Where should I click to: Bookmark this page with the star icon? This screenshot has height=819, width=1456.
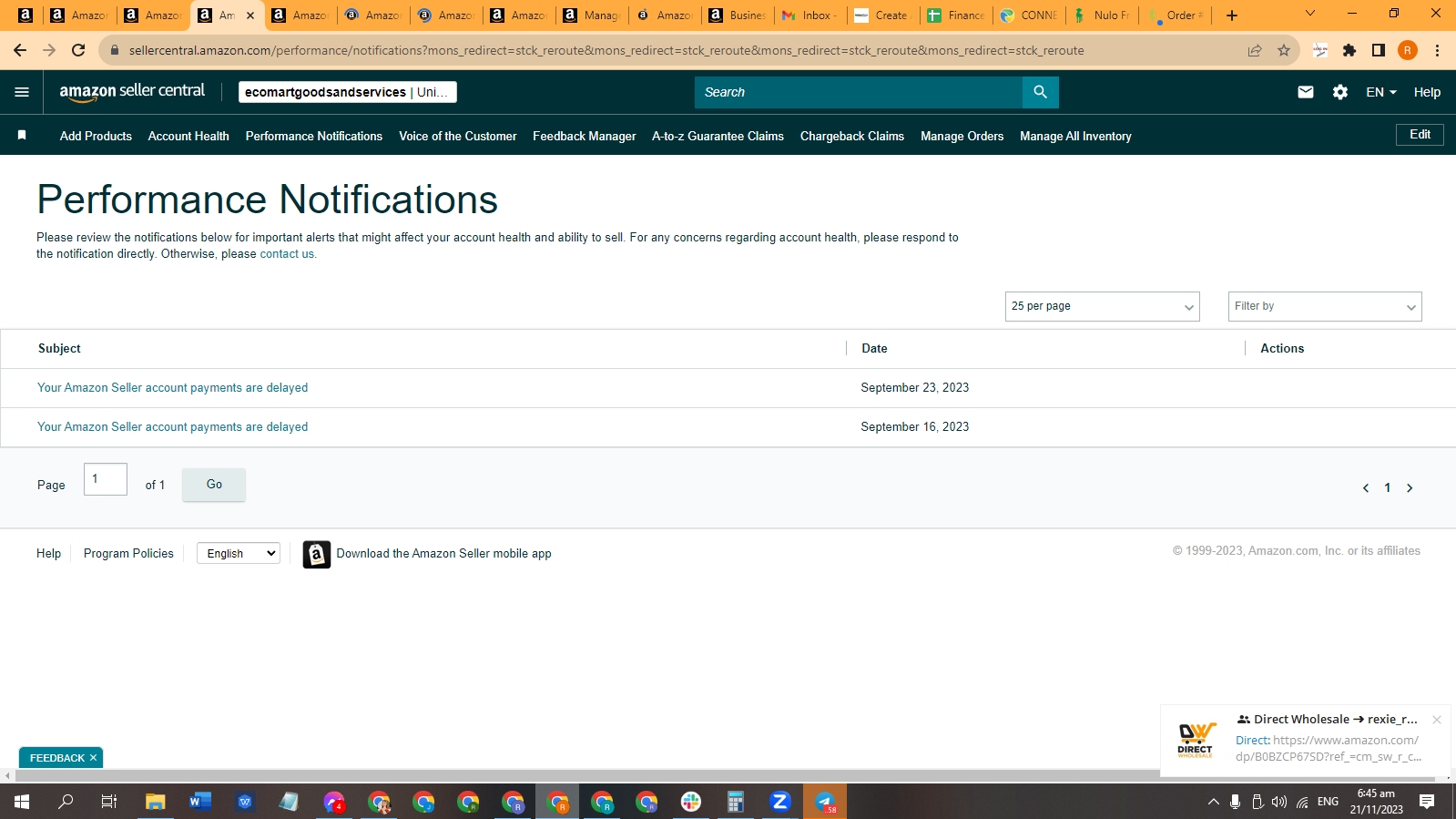click(x=1284, y=50)
